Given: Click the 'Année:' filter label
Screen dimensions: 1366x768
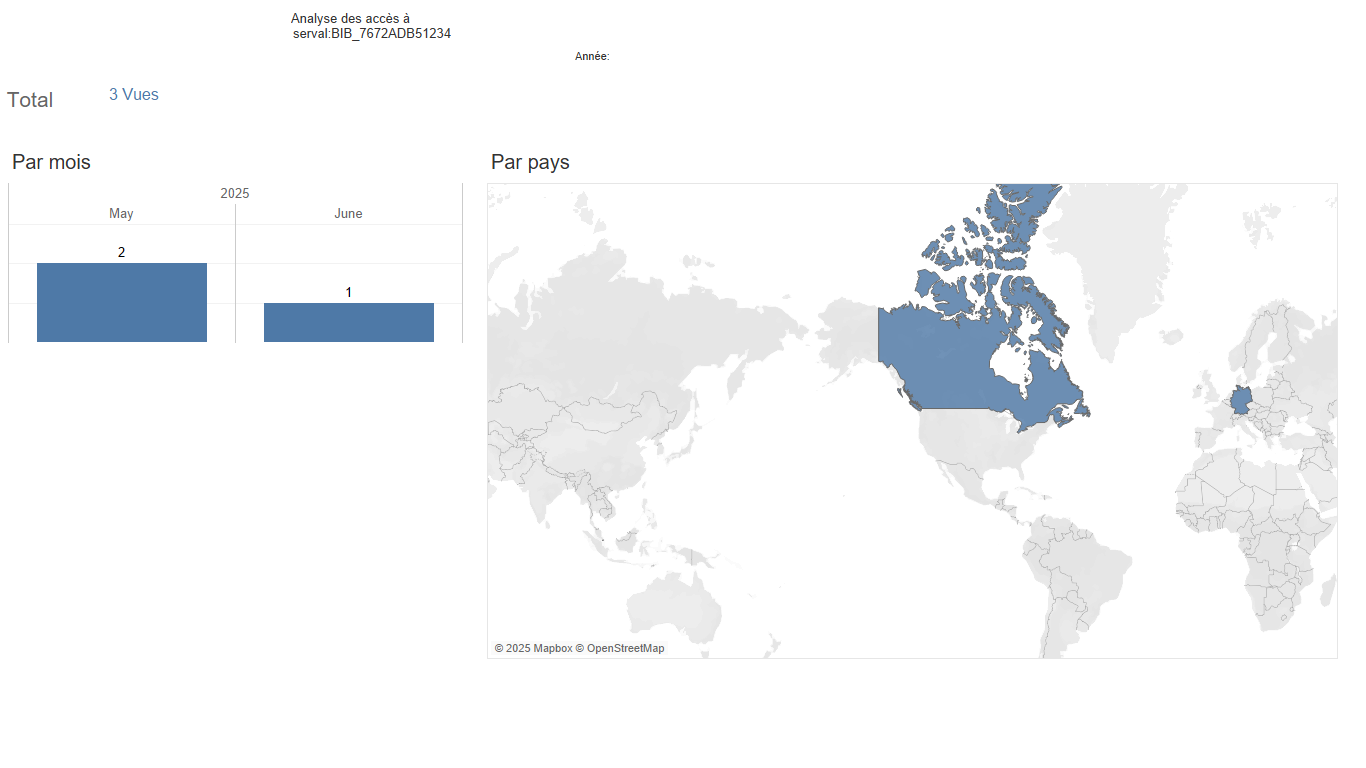Looking at the screenshot, I should point(592,57).
